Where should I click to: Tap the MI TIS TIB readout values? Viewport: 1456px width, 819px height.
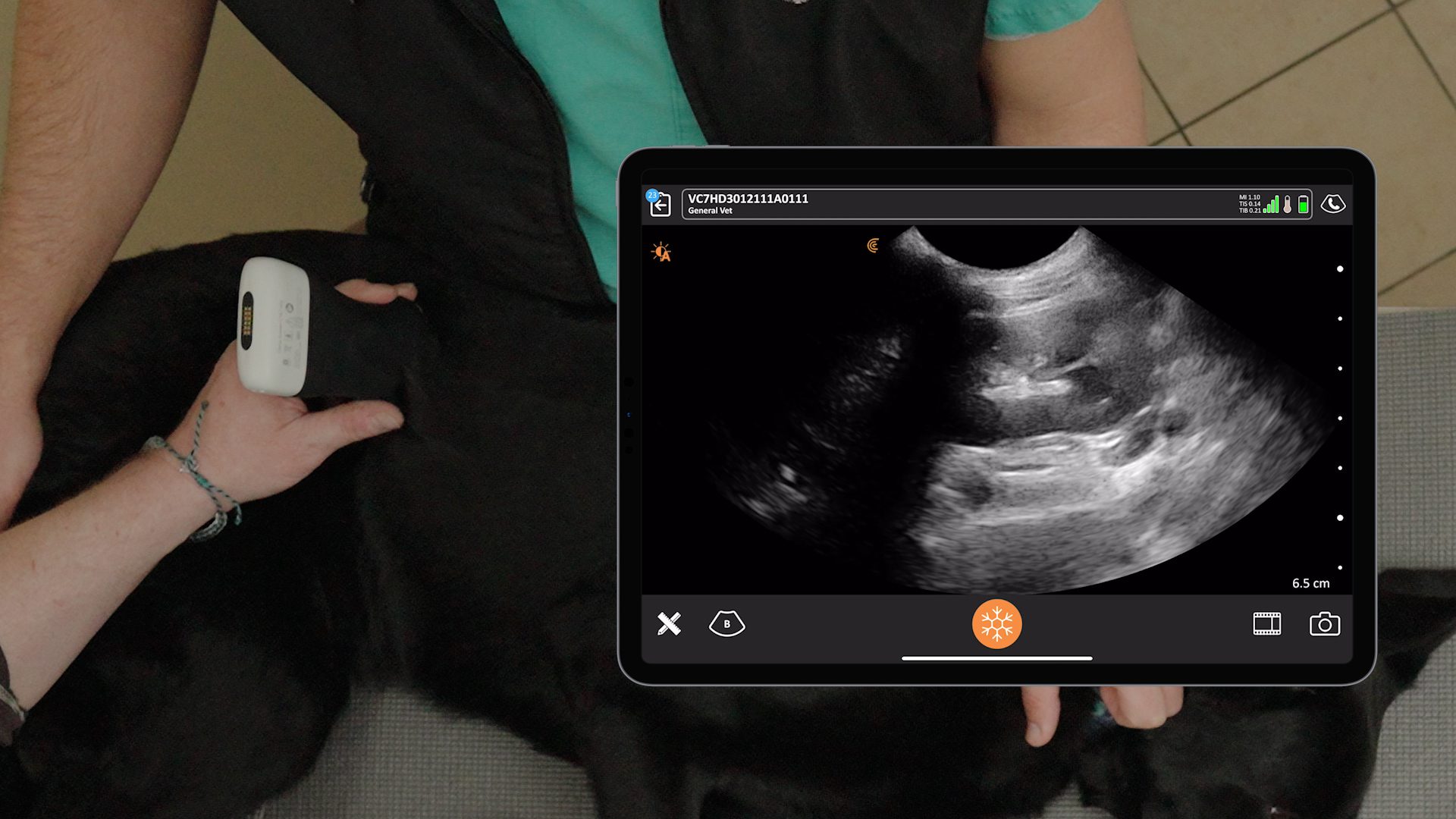click(1249, 204)
